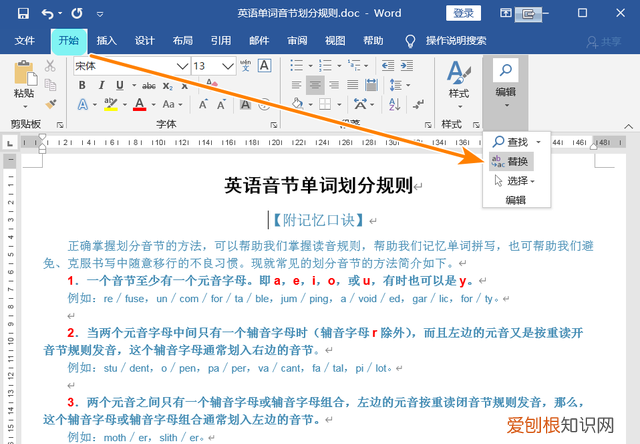Click the 登录 sign-in button

463,13
